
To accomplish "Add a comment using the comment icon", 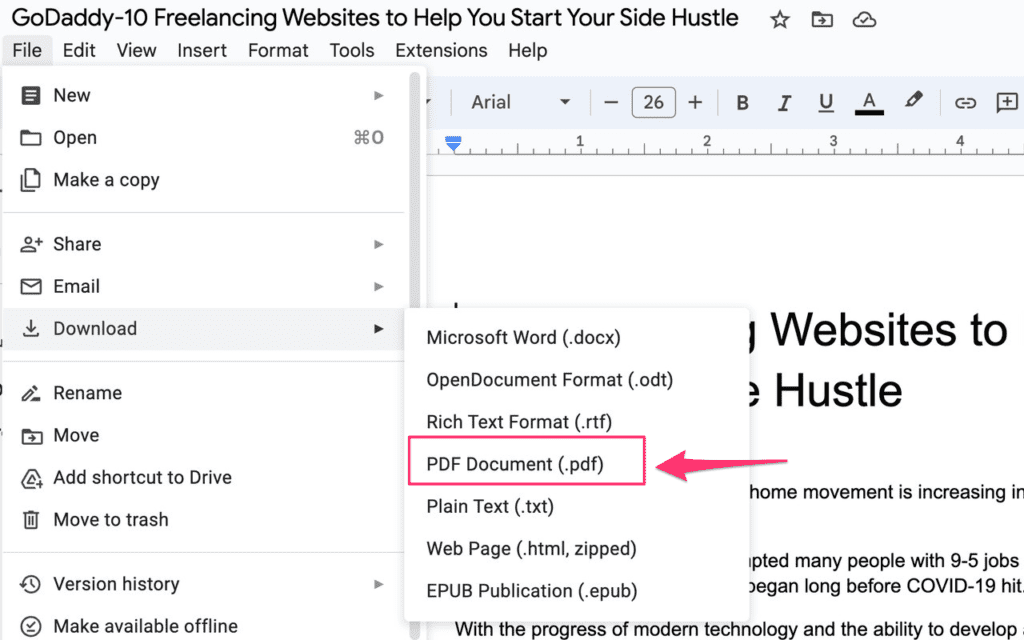I will [1007, 103].
